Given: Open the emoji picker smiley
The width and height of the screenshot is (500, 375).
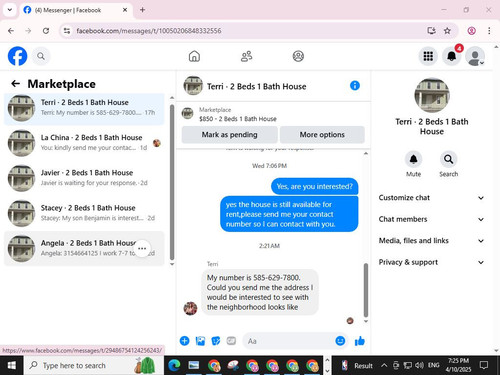Looking at the screenshot, I should (x=340, y=341).
